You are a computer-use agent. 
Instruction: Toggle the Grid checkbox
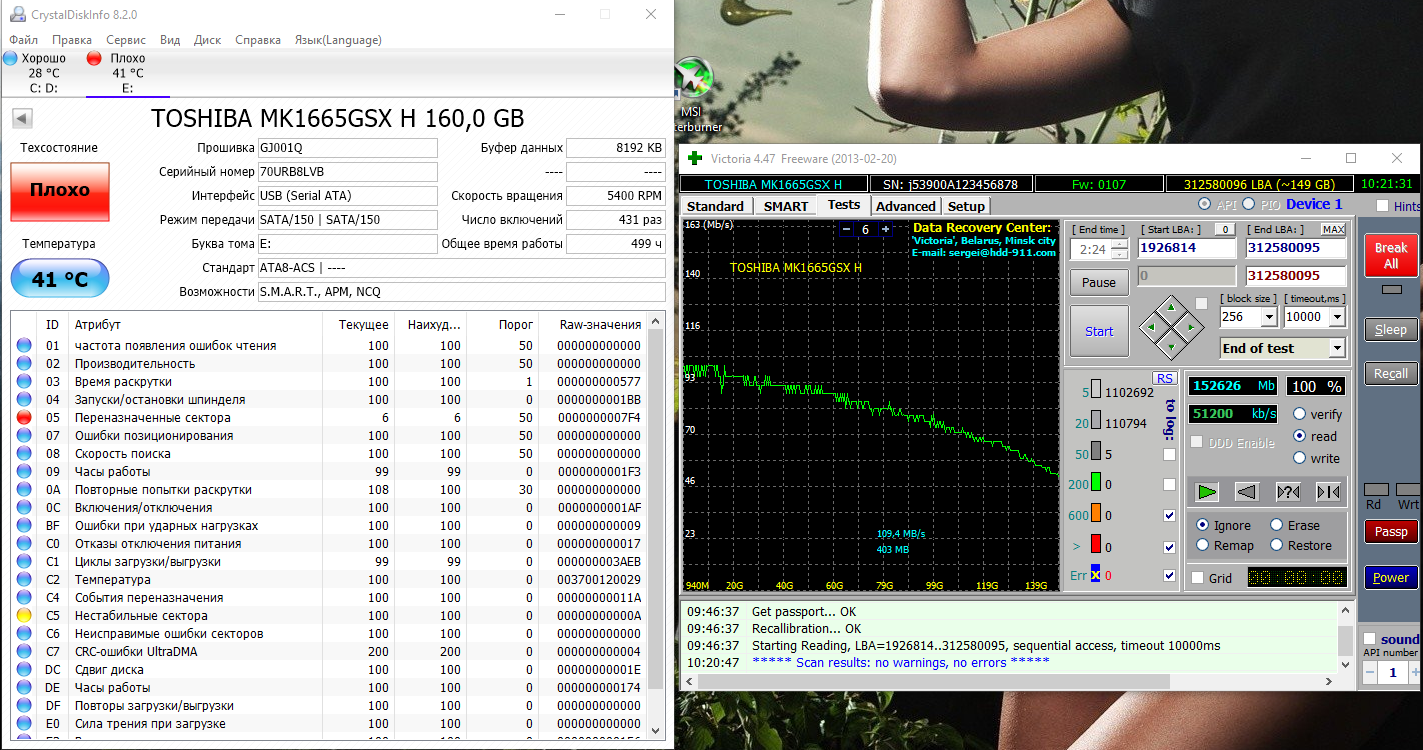coord(1198,578)
